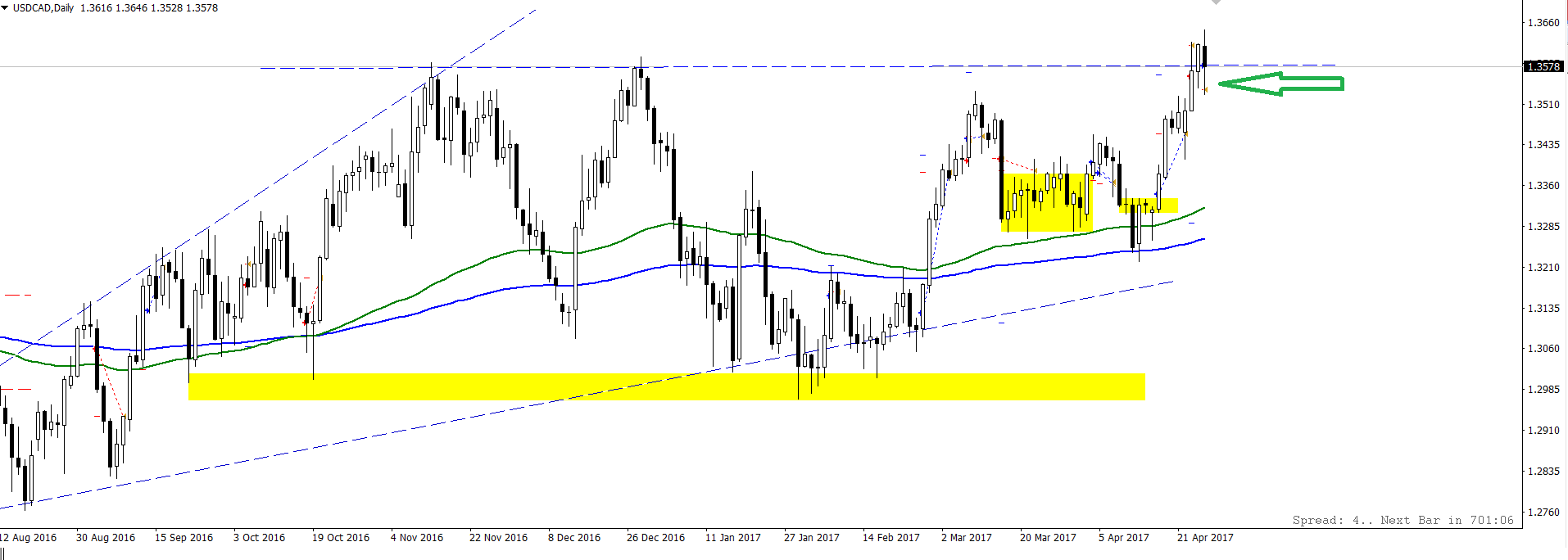Click the 1.3660 price axis label
Screen dimensions: 1568x560
coord(1543,23)
